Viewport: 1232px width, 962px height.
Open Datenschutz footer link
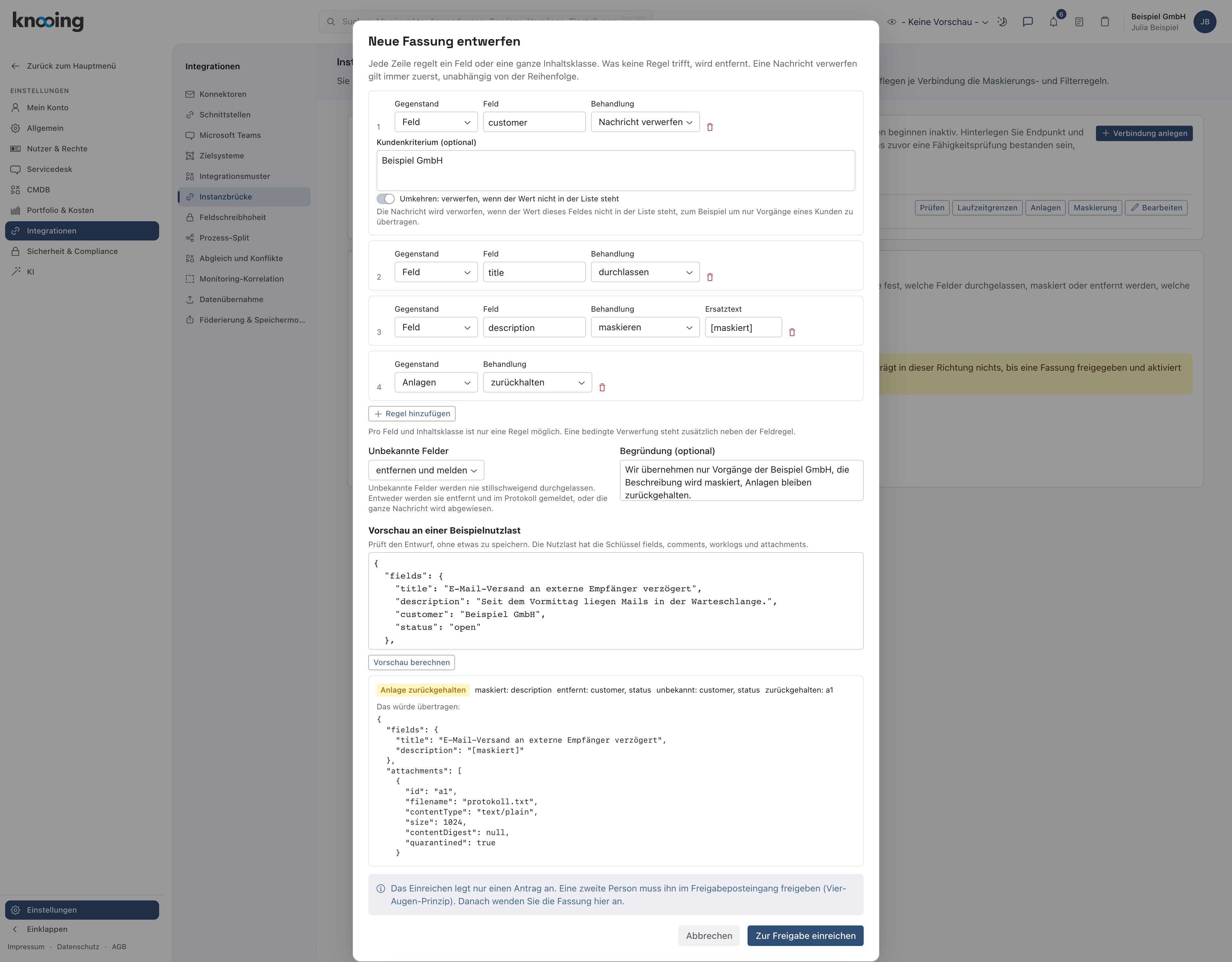pyautogui.click(x=78, y=947)
